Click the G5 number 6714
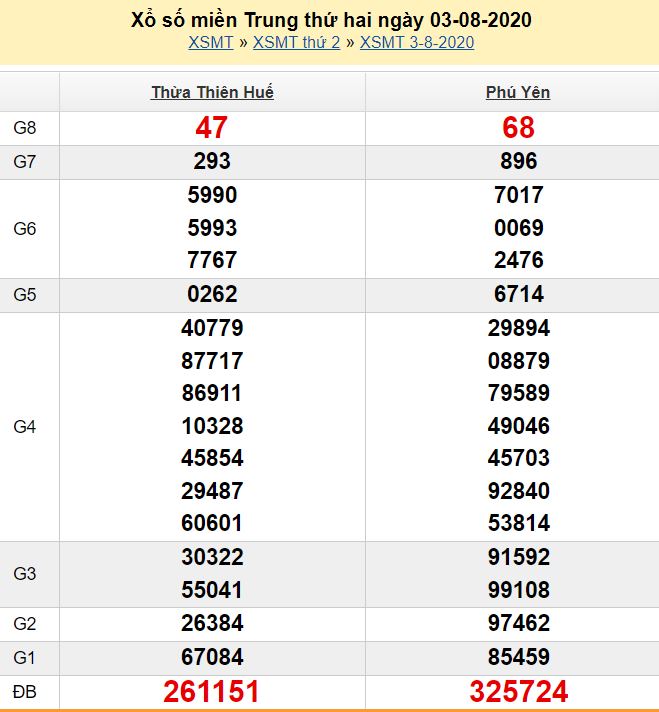 pyautogui.click(x=518, y=294)
